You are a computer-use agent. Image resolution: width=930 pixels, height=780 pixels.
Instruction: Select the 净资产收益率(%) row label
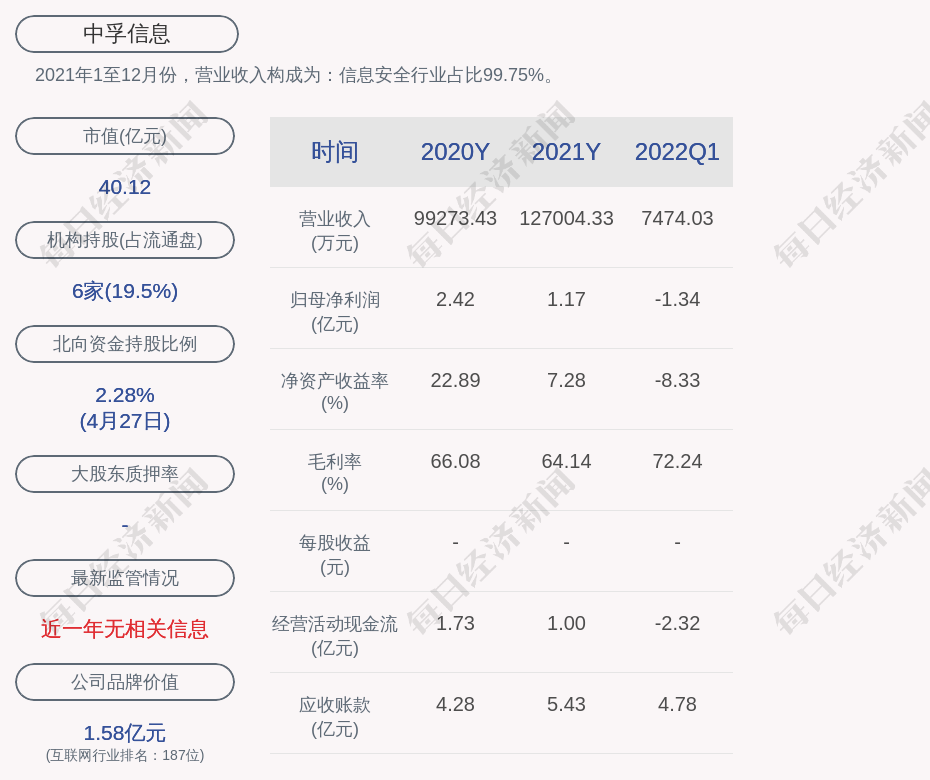click(335, 392)
